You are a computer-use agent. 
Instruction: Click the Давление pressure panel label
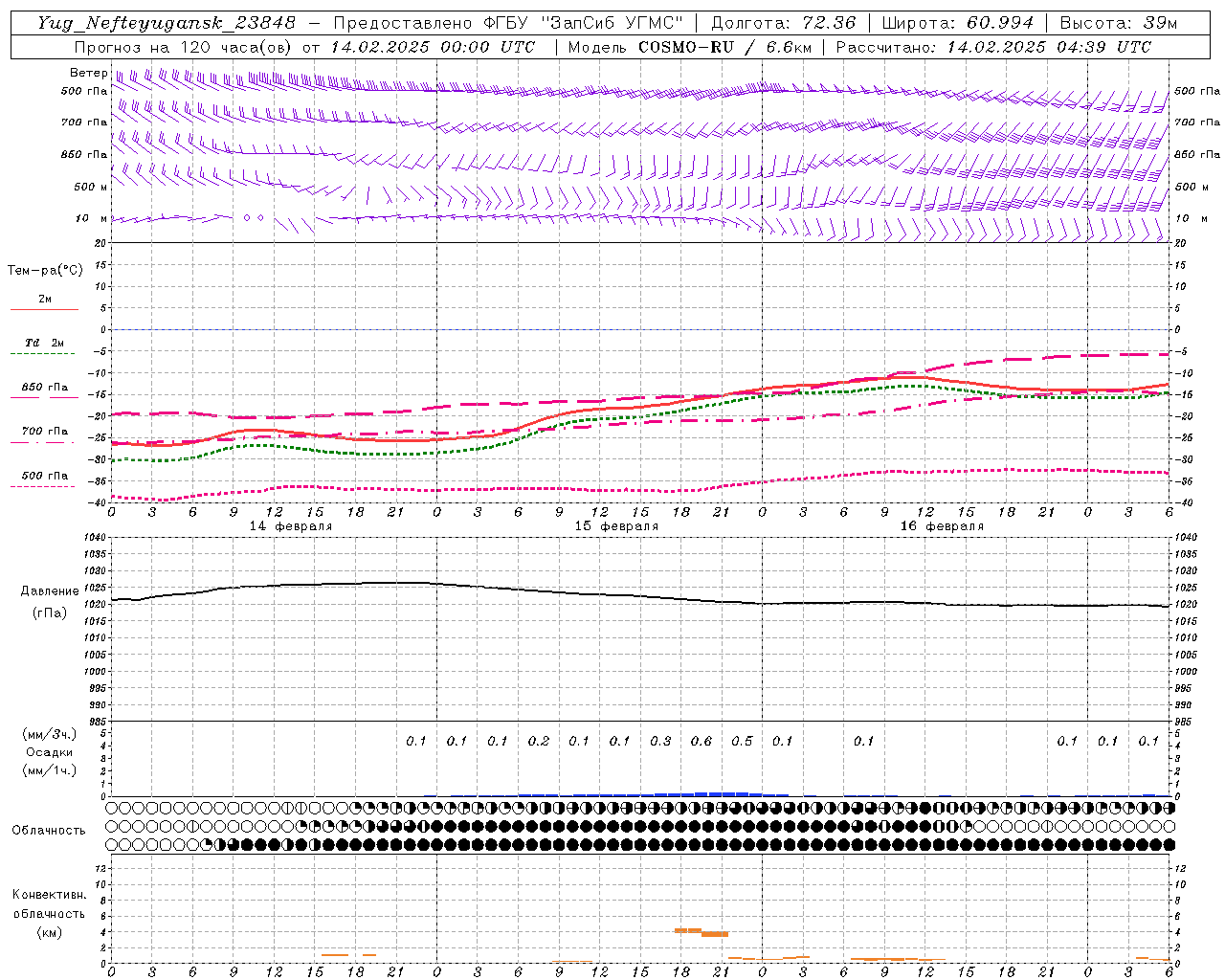[50, 591]
